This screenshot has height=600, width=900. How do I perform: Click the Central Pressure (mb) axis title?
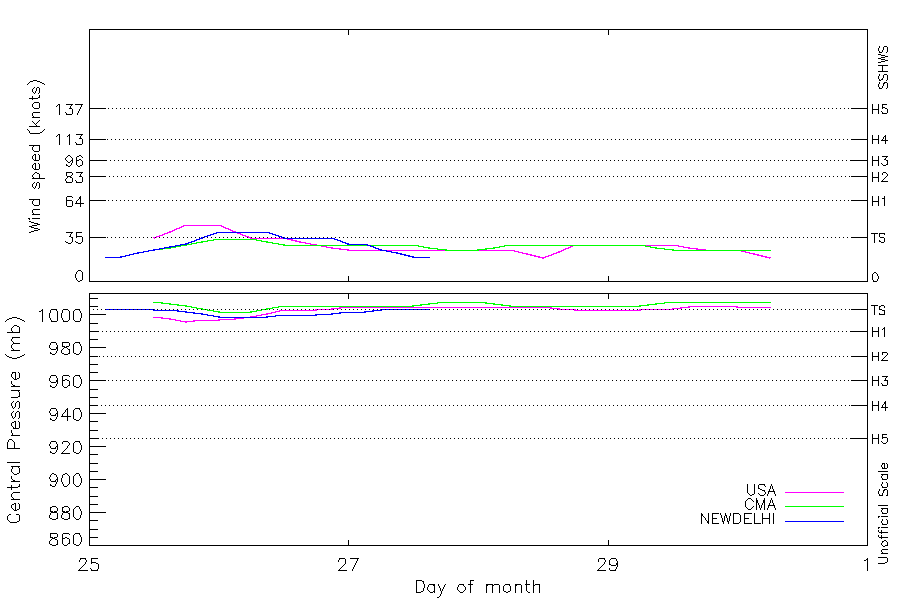point(14,420)
